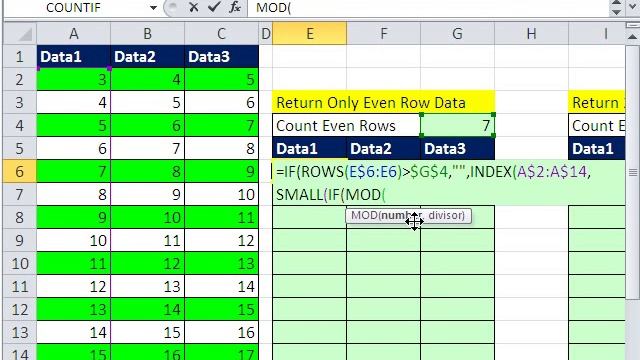640x360 pixels.
Task: Click the Data3 header cell in C1
Action: tap(221, 56)
